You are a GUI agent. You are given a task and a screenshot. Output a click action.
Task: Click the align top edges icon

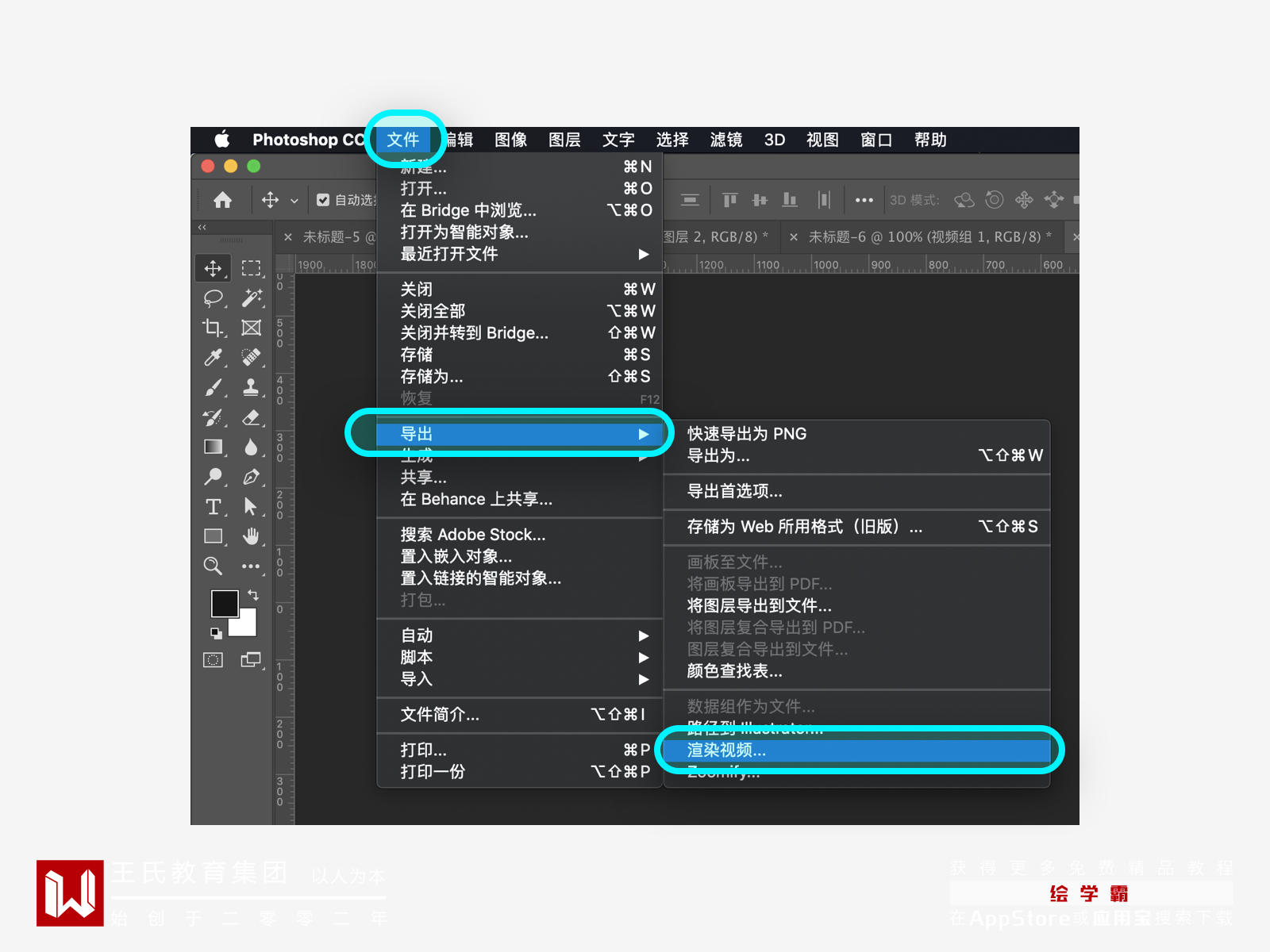(x=729, y=200)
